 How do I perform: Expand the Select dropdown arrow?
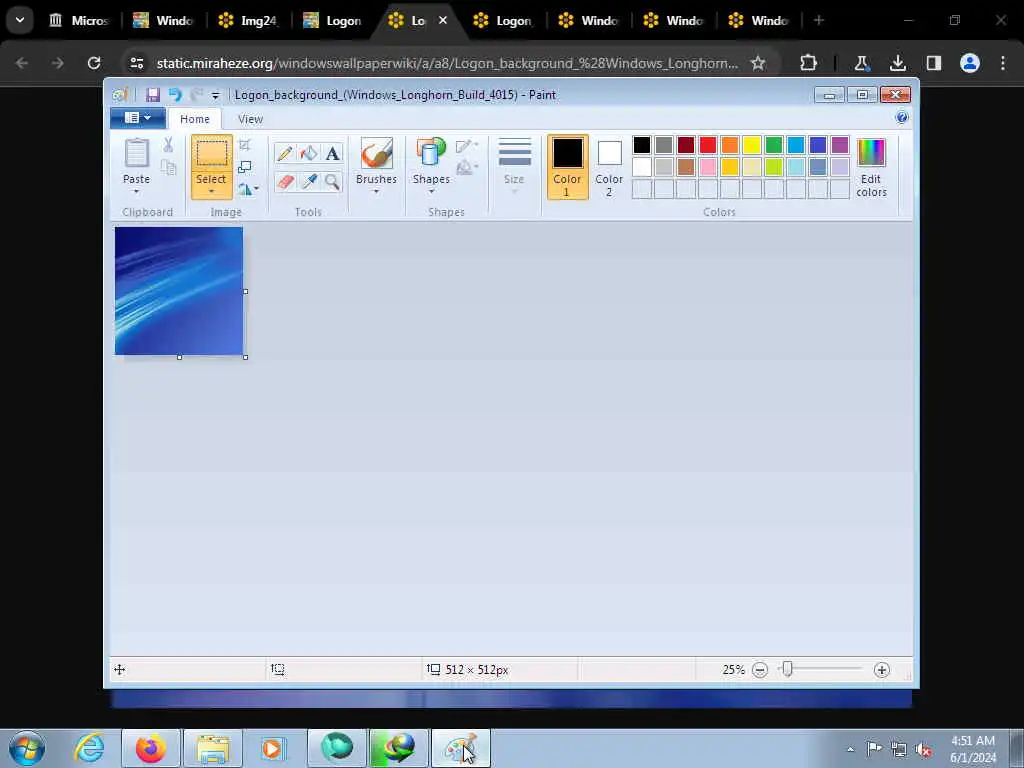[212, 191]
